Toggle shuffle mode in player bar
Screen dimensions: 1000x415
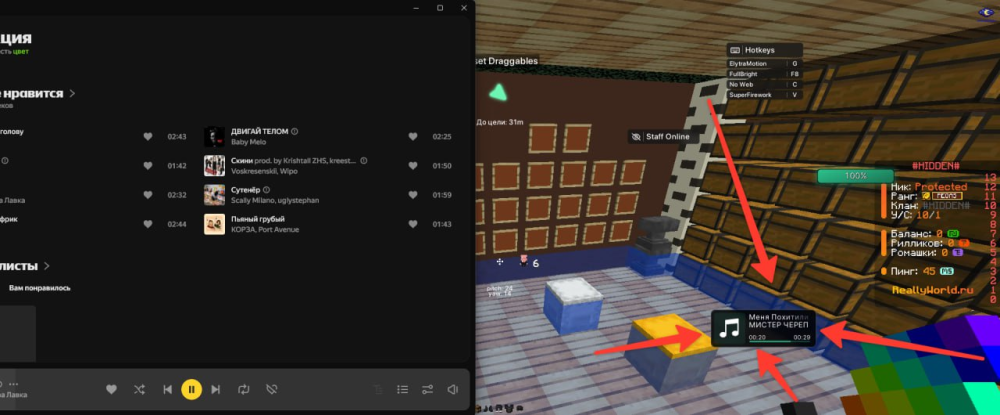pos(139,389)
